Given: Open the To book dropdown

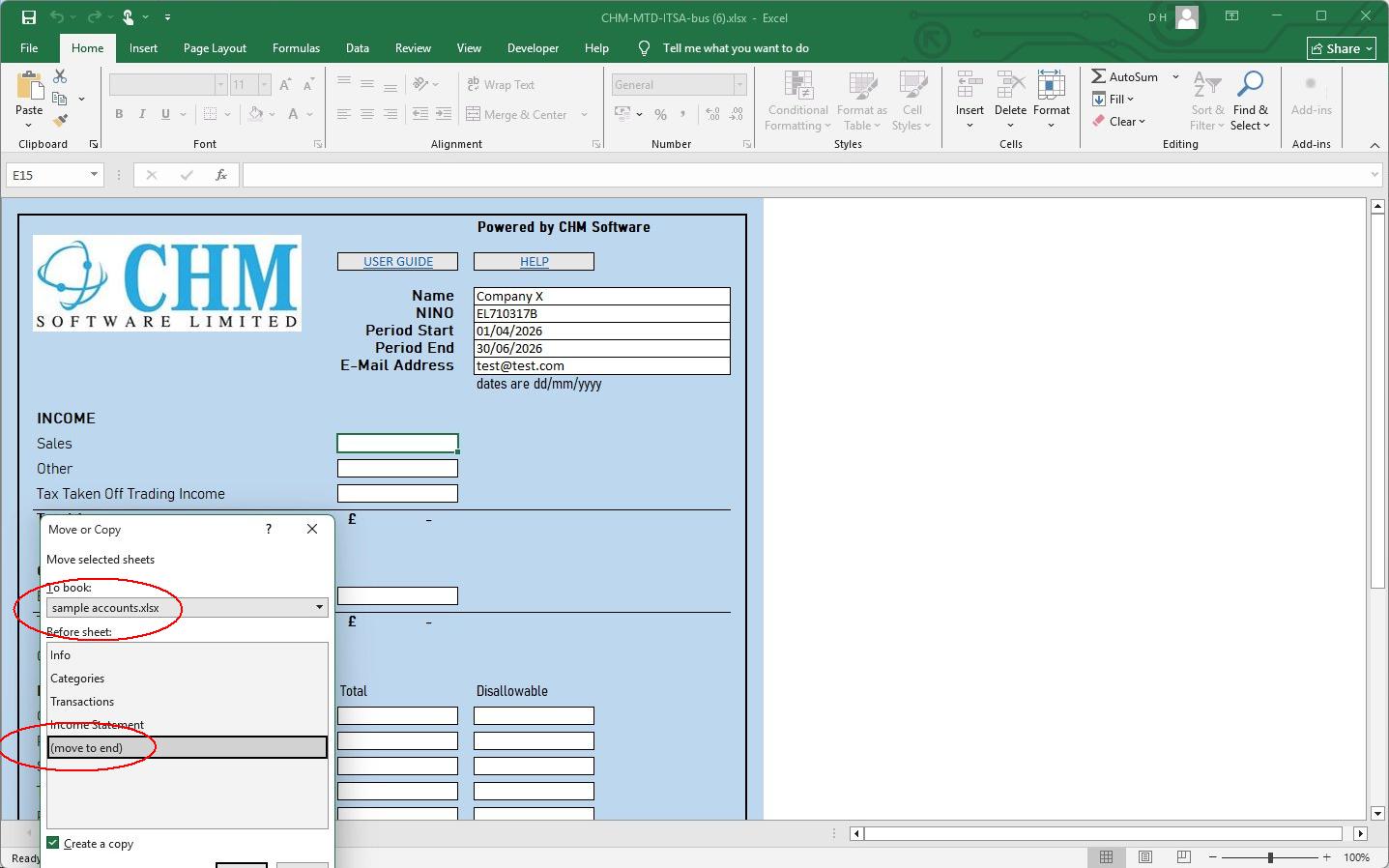Looking at the screenshot, I should [319, 608].
